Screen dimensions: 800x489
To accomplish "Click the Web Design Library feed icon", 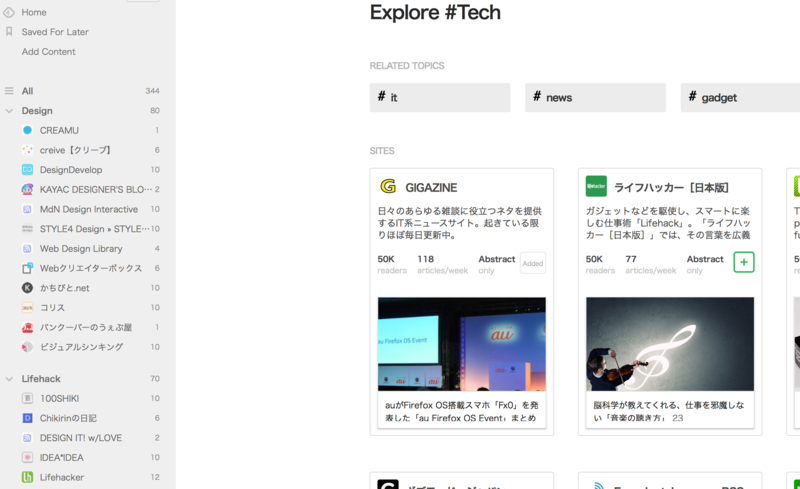I will click(28, 249).
